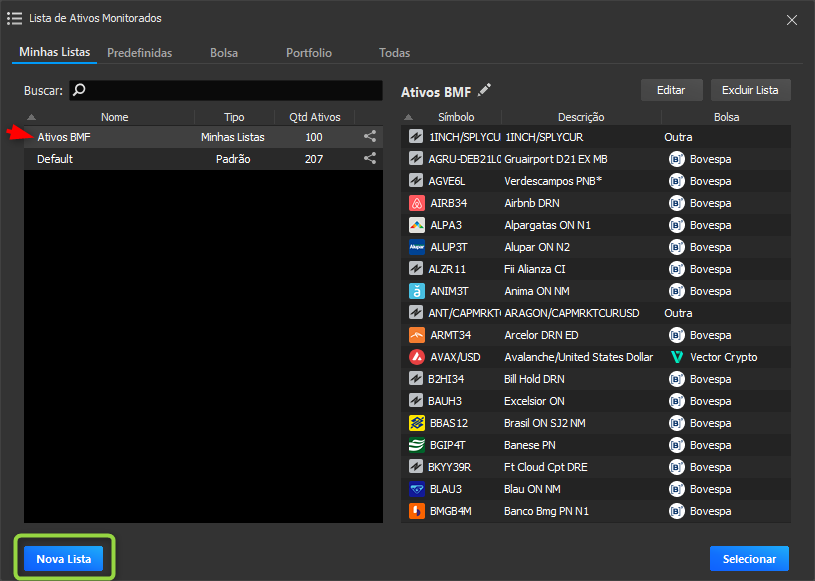Sort assets using Símbolo column arrow
This screenshot has height=581, width=815.
click(x=409, y=117)
